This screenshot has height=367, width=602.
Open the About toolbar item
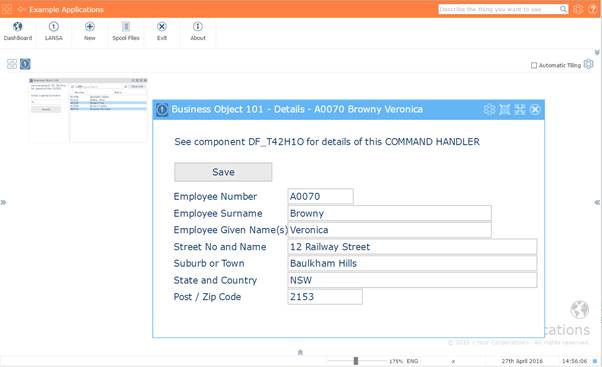click(198, 31)
